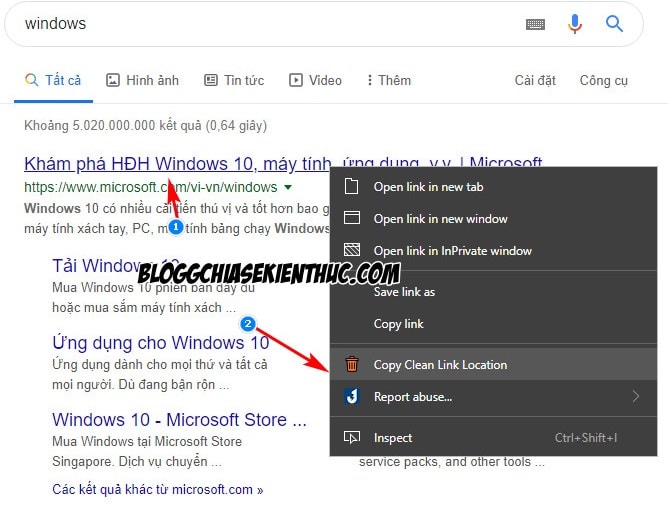Open the Thêm more options menu
This screenshot has width=668, height=509.
pyautogui.click(x=389, y=80)
